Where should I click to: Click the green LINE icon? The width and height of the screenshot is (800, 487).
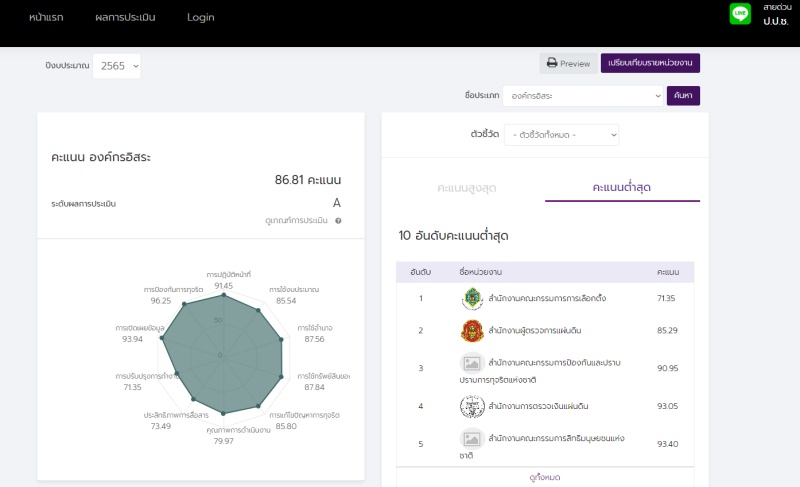[x=740, y=15]
